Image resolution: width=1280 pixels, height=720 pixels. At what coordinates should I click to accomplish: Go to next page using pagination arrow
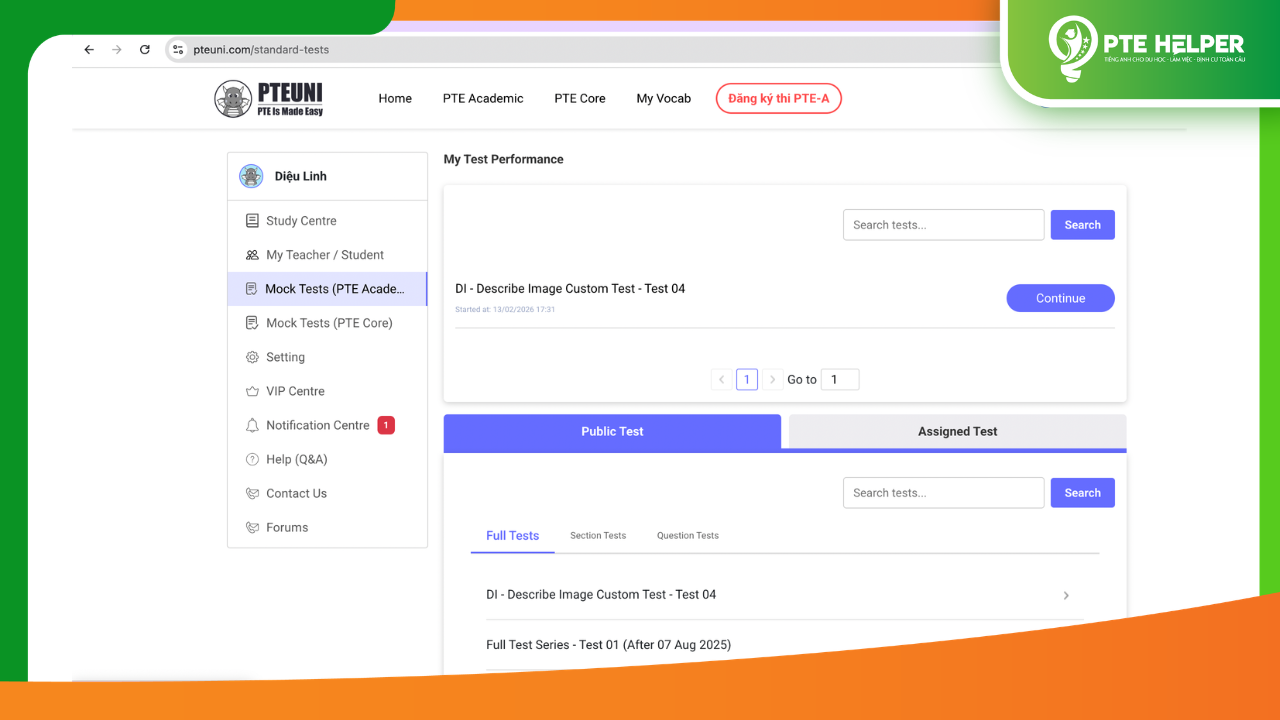pyautogui.click(x=772, y=380)
